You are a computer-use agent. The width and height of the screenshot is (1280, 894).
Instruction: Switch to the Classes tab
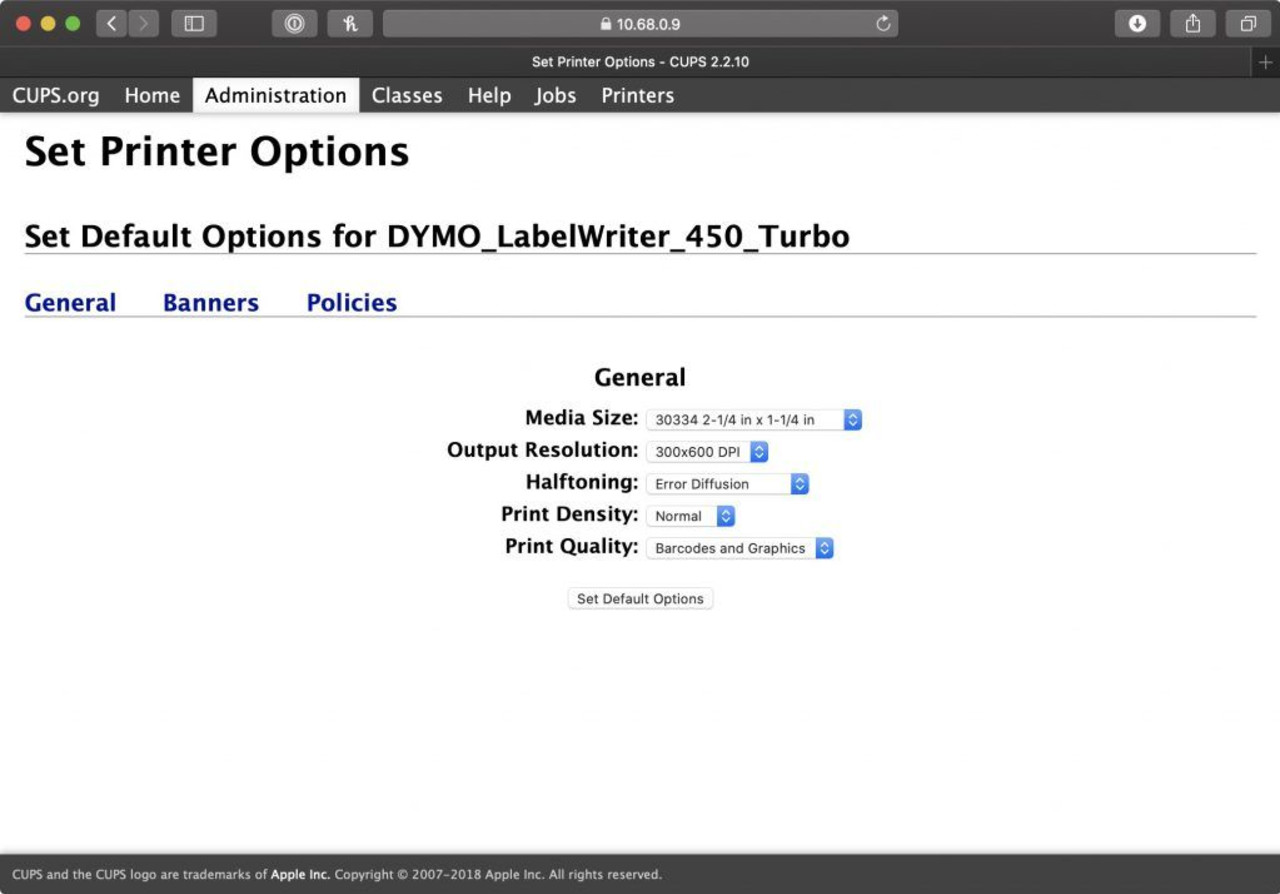(407, 95)
